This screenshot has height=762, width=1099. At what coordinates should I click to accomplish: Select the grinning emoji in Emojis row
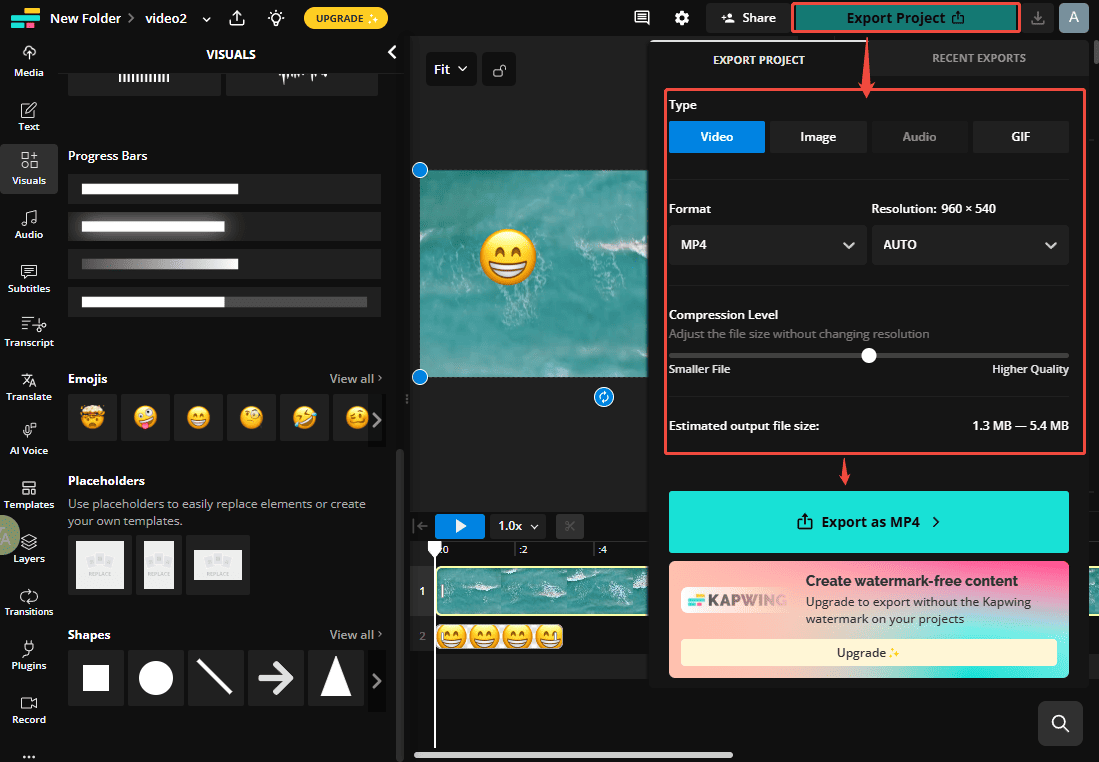pyautogui.click(x=198, y=417)
